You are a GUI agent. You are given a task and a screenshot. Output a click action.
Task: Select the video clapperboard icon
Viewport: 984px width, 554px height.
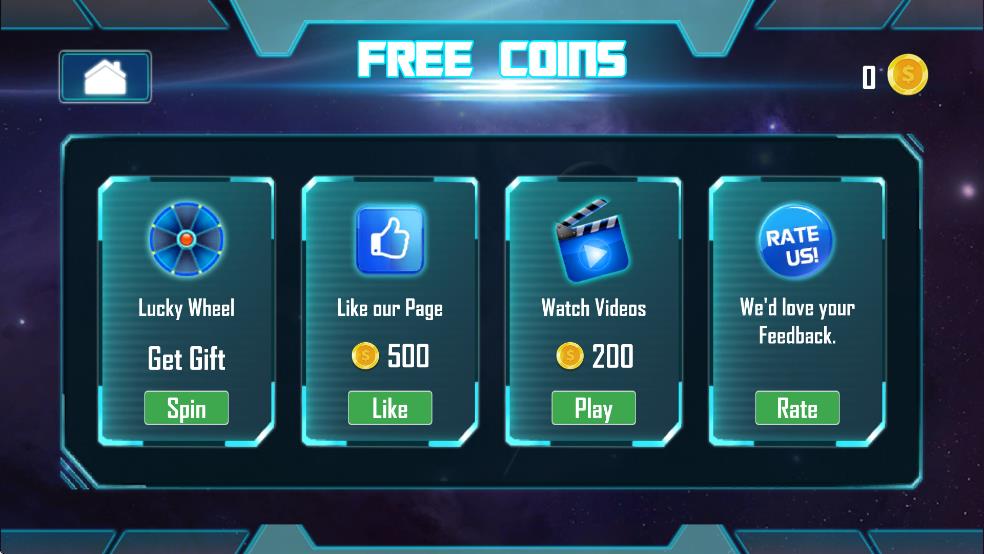(592, 240)
